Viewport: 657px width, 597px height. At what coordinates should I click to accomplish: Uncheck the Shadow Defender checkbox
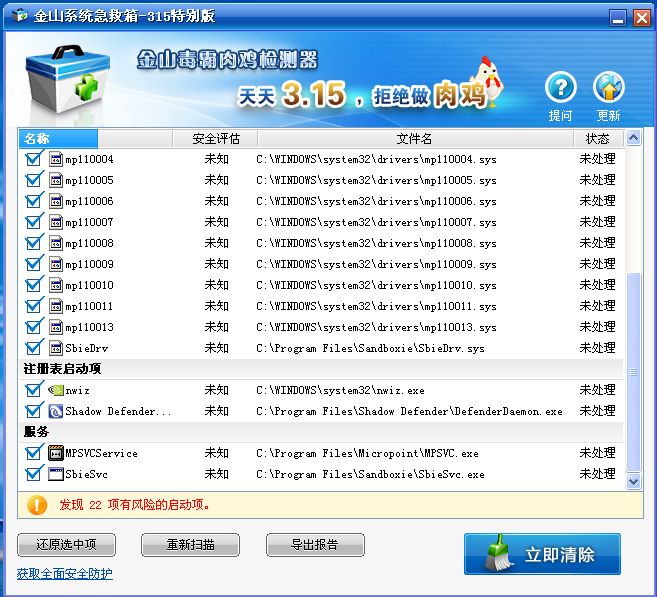[34, 411]
